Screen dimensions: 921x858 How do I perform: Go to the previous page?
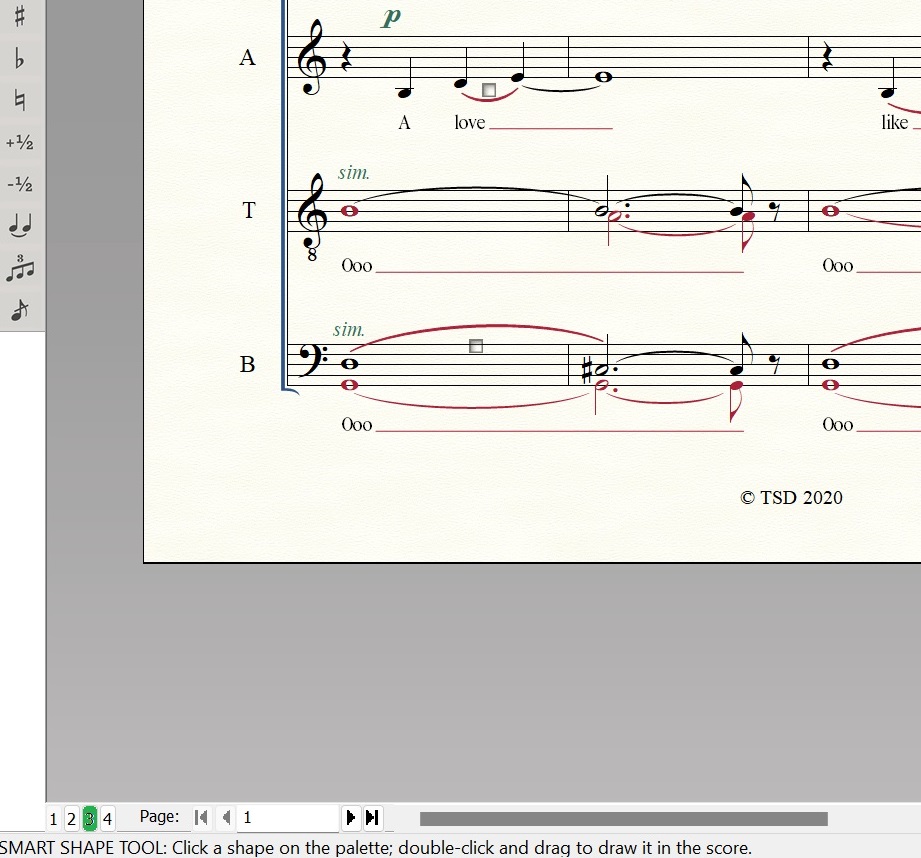[x=226, y=818]
